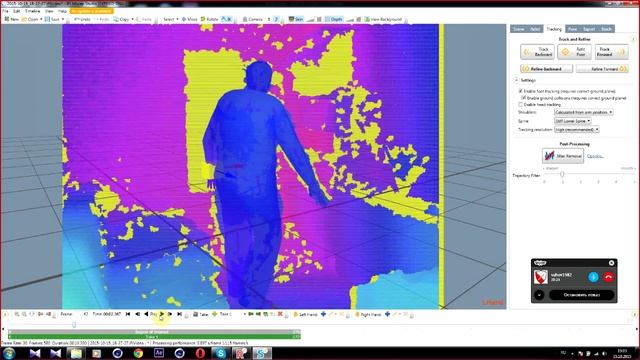Image resolution: width=640 pixels, height=360 pixels.
Task: Open the Jitter Removal Options link
Action: tap(595, 156)
